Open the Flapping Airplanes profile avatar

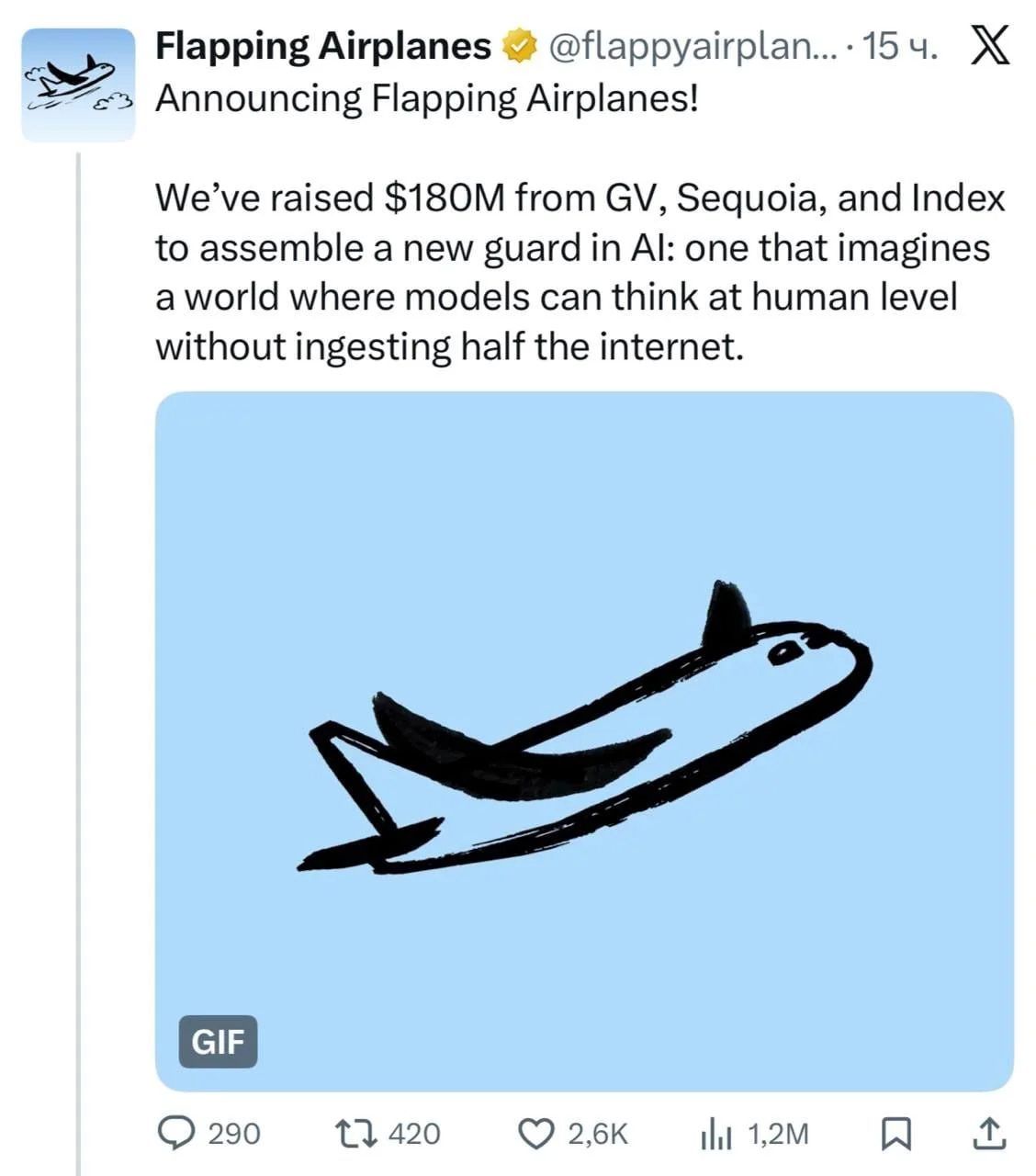[x=78, y=85]
